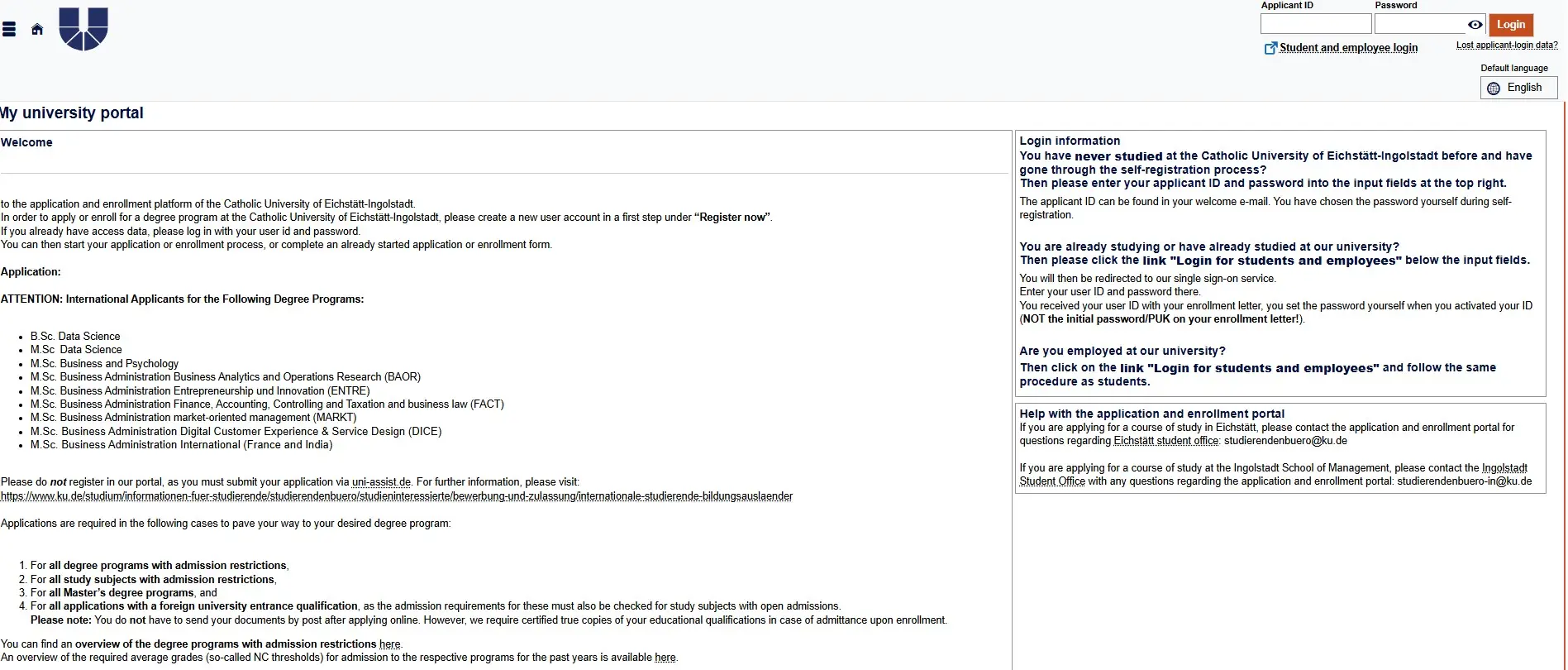Visit the Ingolstadt Student Office link
Viewport: 1568px width, 670px height.
(1504, 468)
